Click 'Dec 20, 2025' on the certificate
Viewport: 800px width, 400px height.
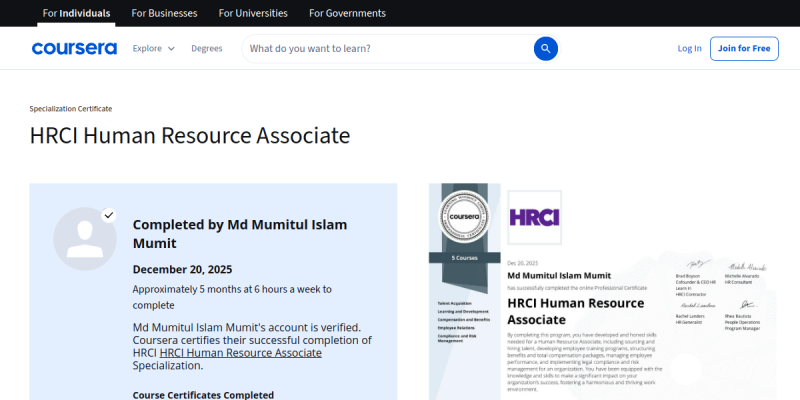(x=522, y=263)
